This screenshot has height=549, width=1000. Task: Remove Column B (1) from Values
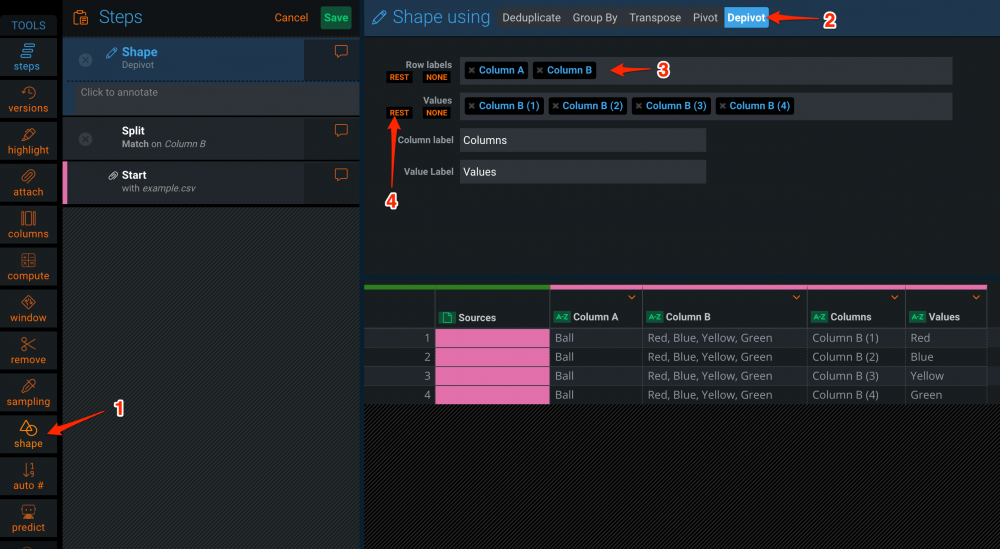471,106
